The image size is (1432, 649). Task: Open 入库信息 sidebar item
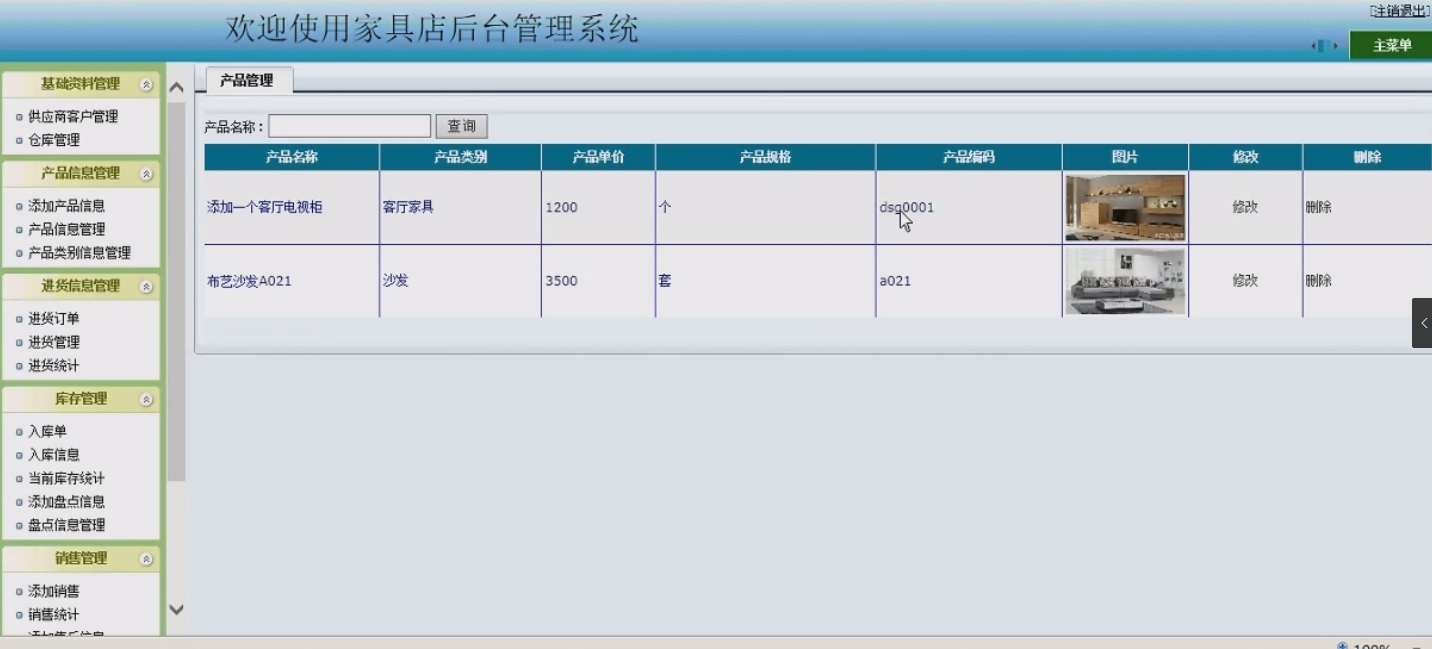pyautogui.click(x=53, y=455)
